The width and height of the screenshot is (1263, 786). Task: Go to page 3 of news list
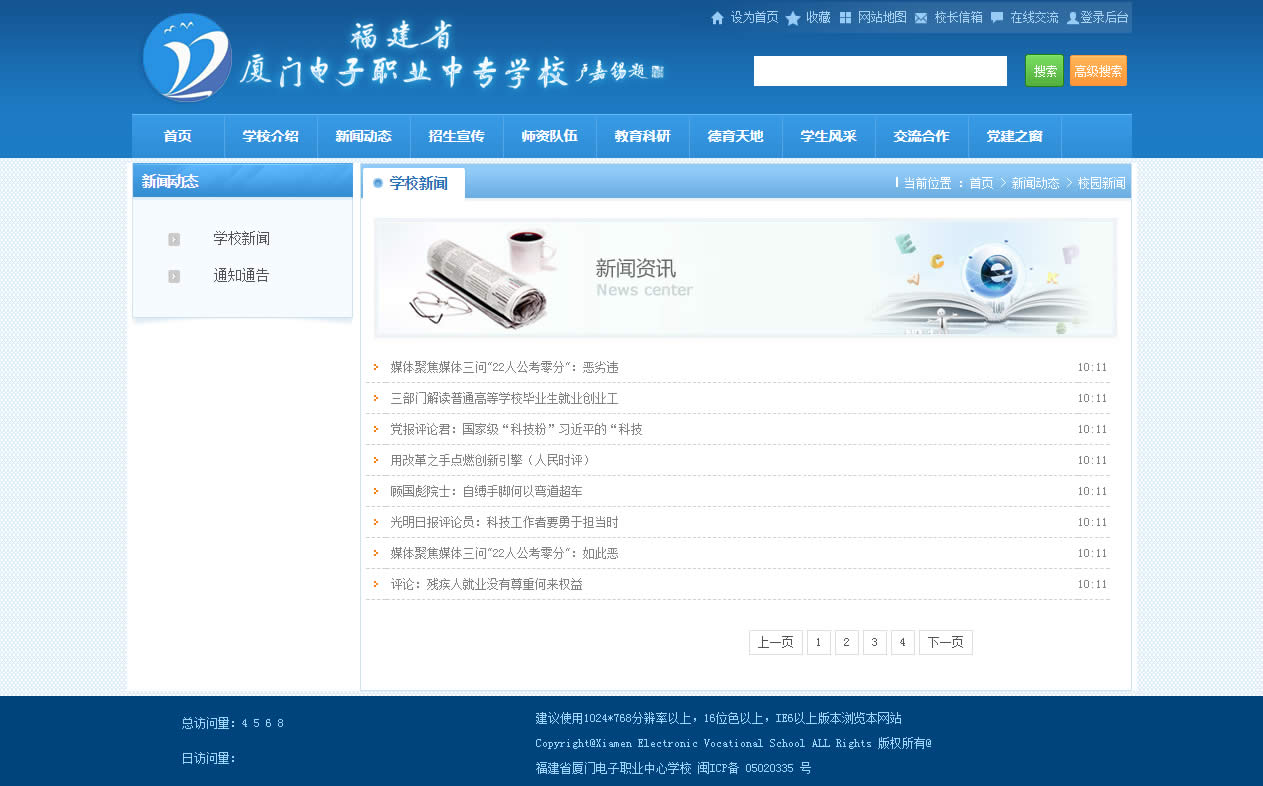pyautogui.click(x=874, y=643)
